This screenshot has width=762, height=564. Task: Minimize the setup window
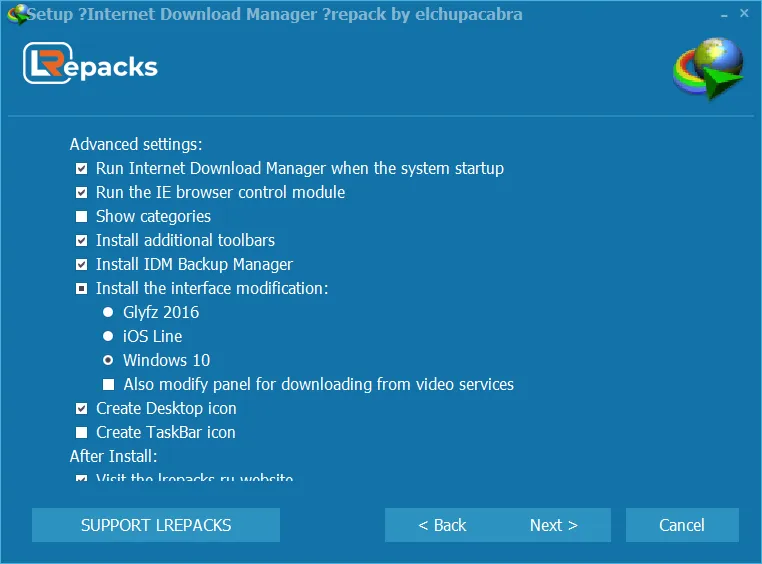coord(724,15)
